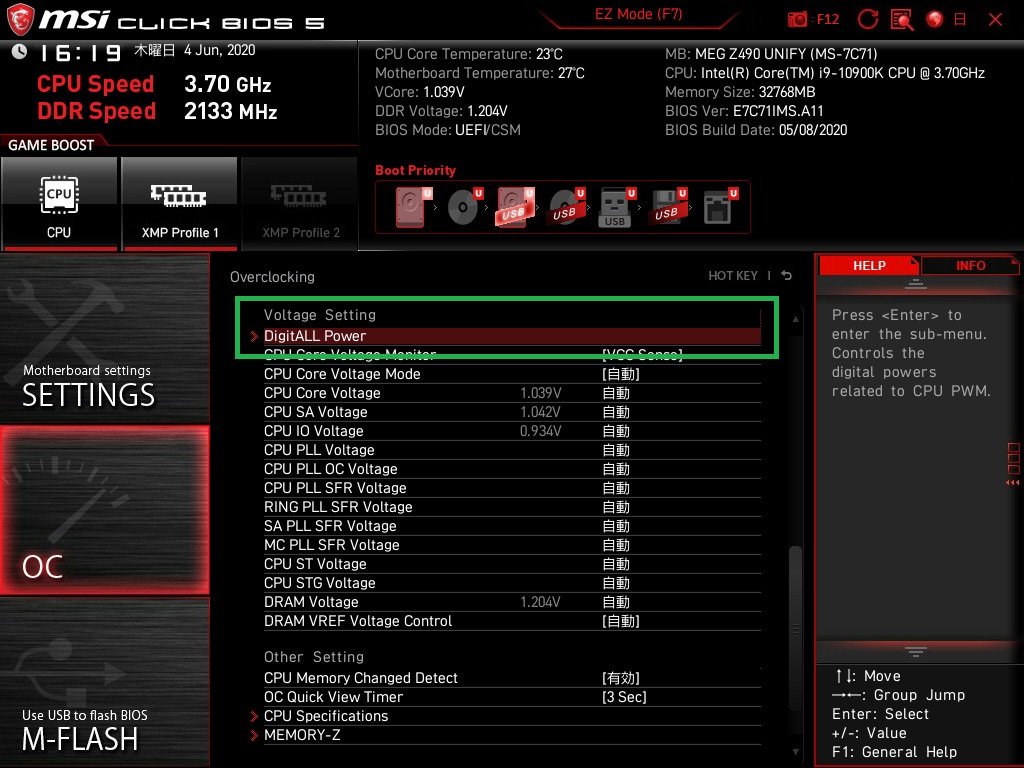Open language selection via the globe icon
This screenshot has width=1024, height=768.
click(935, 20)
